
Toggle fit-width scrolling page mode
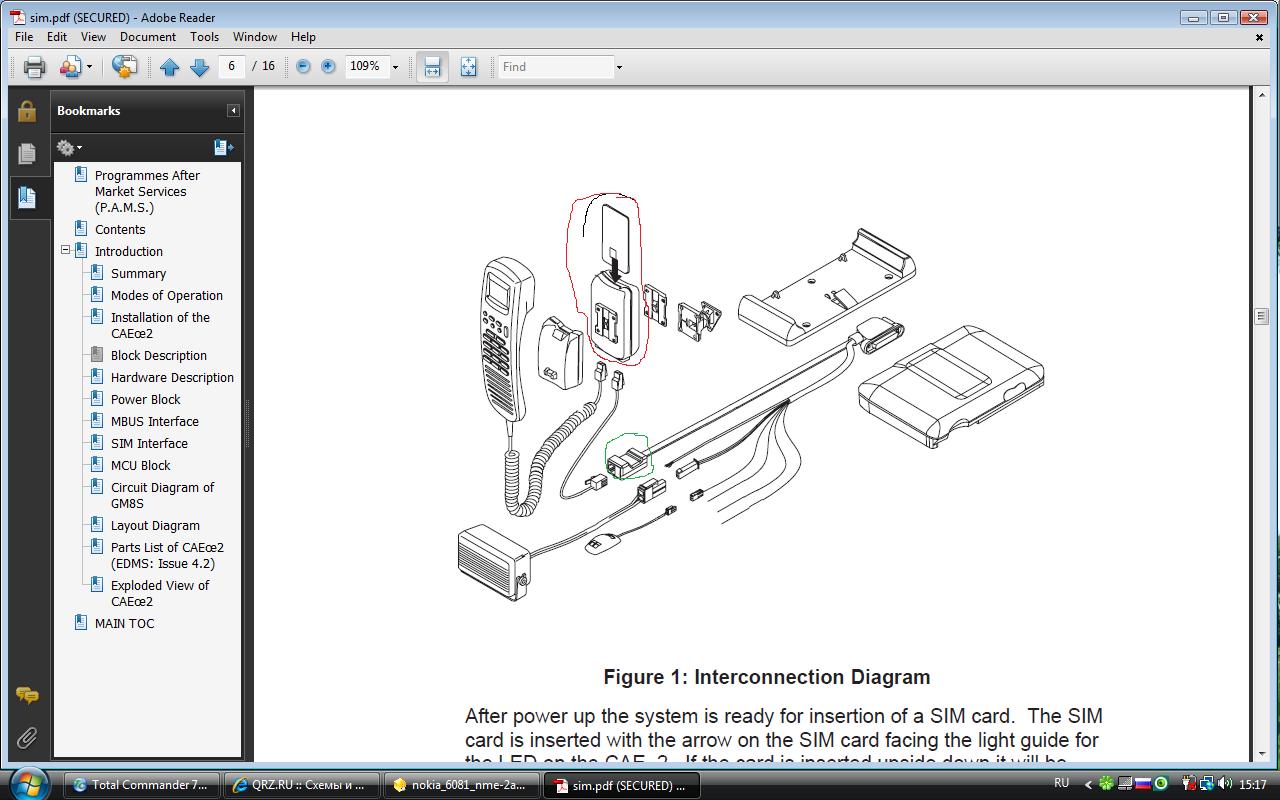pos(432,67)
